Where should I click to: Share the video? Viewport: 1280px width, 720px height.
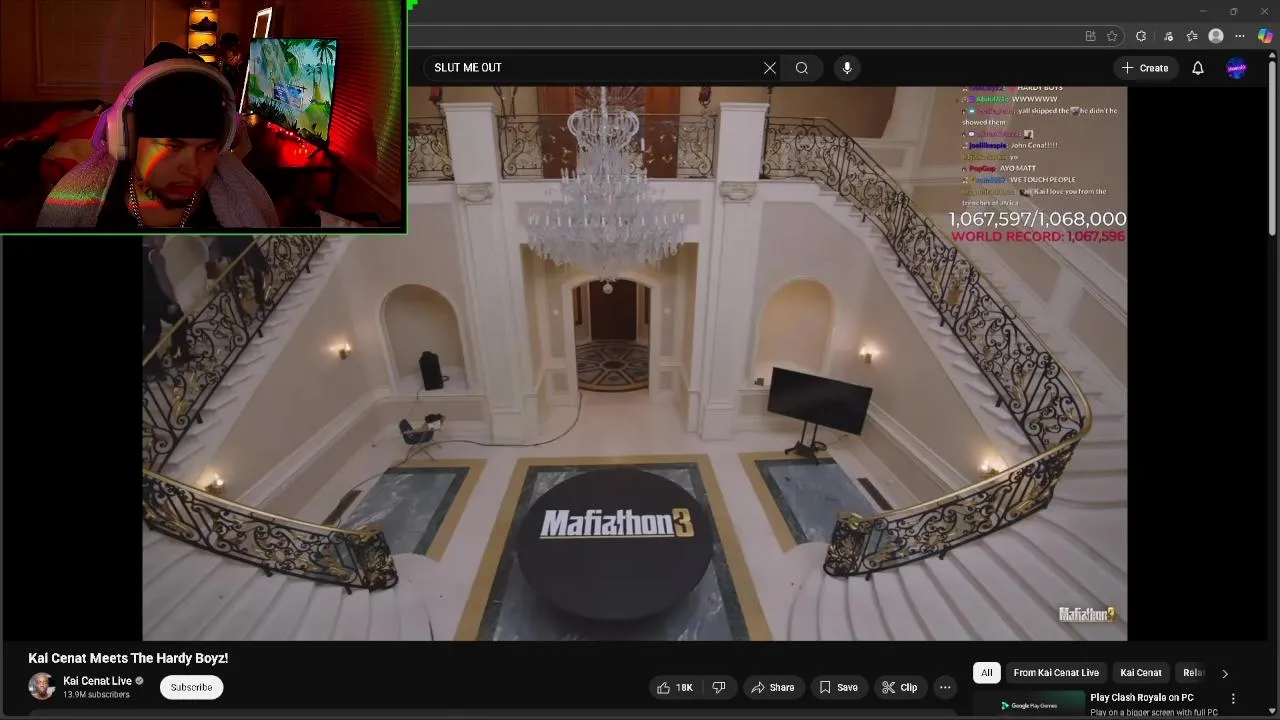(x=773, y=687)
